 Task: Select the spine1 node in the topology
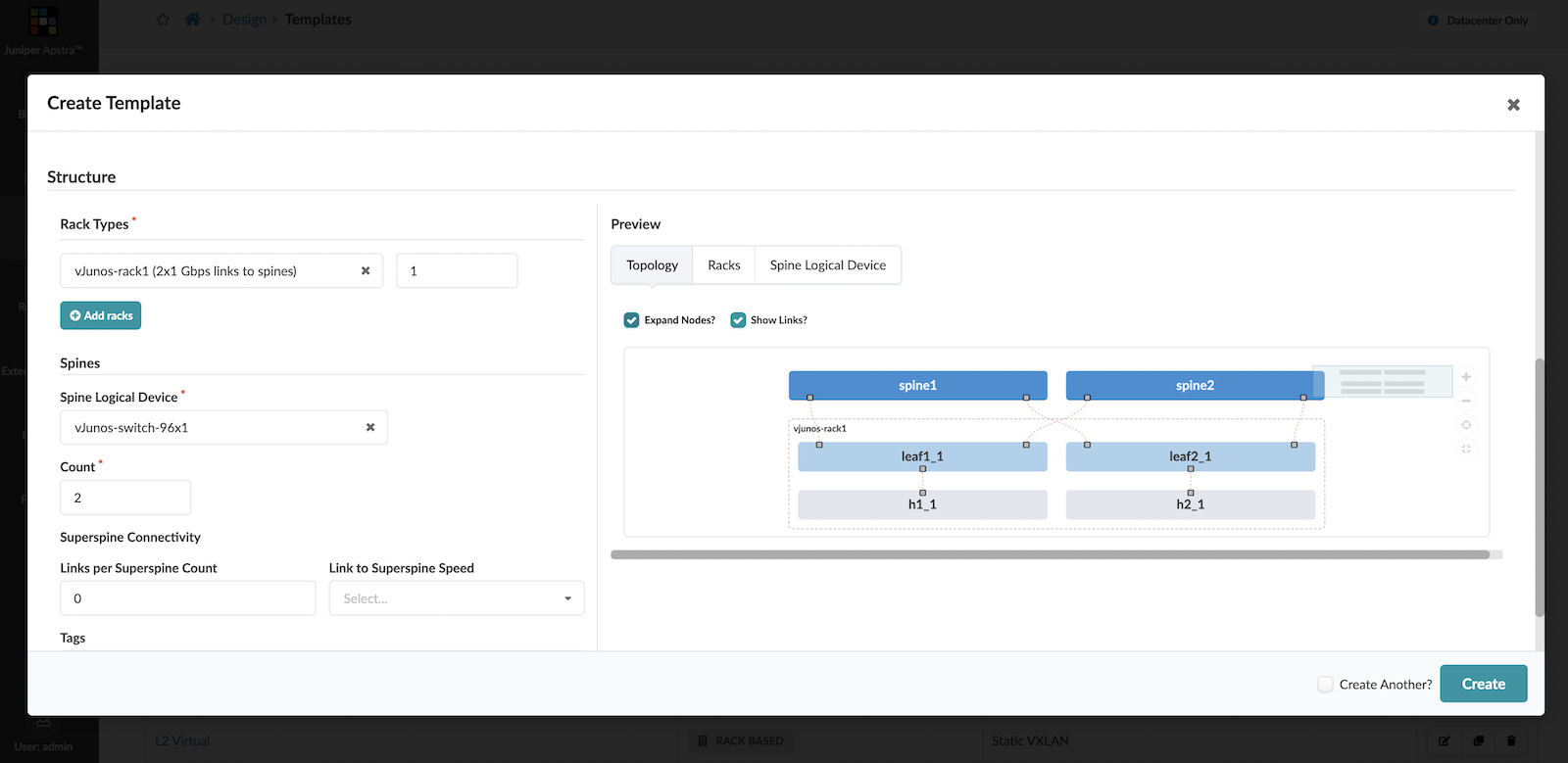[918, 386]
